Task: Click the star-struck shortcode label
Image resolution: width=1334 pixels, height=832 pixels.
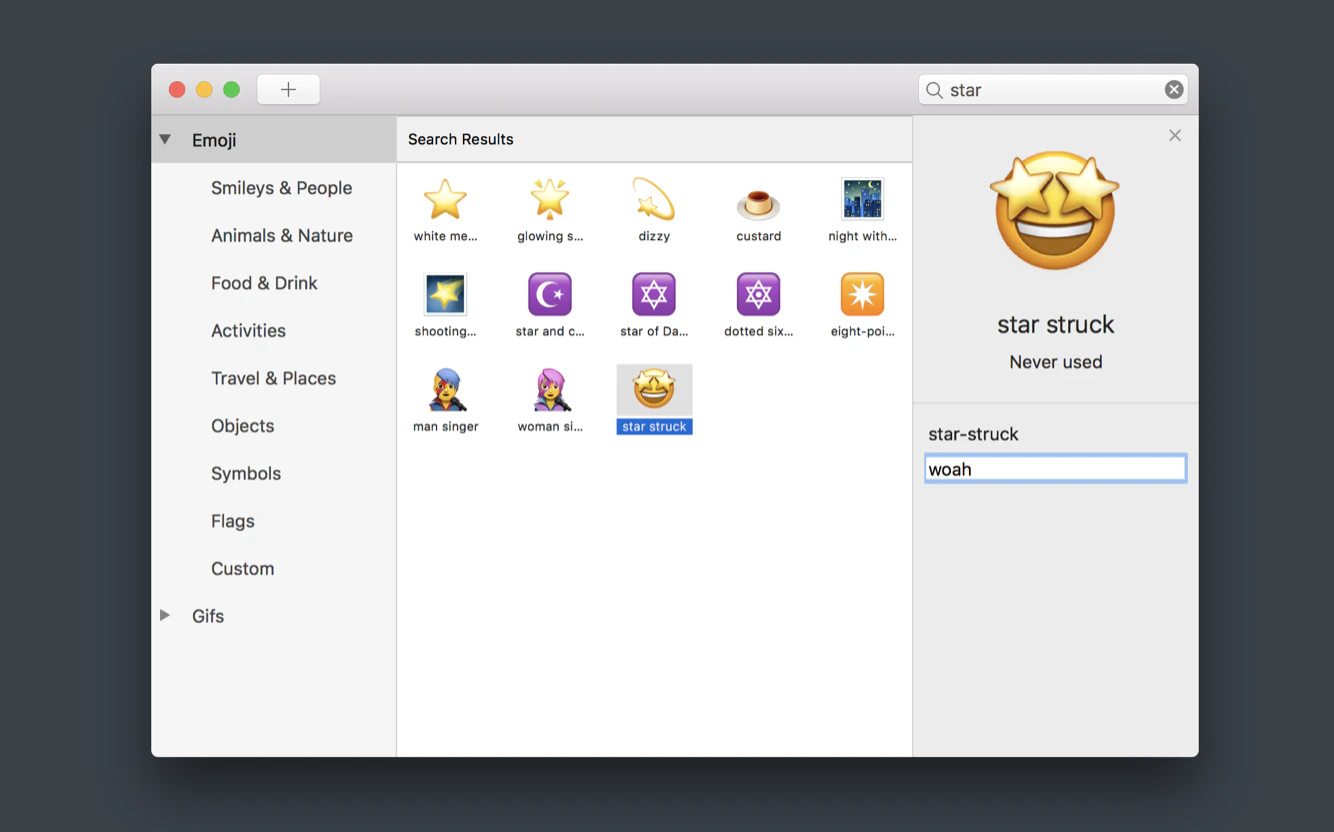Action: (973, 434)
